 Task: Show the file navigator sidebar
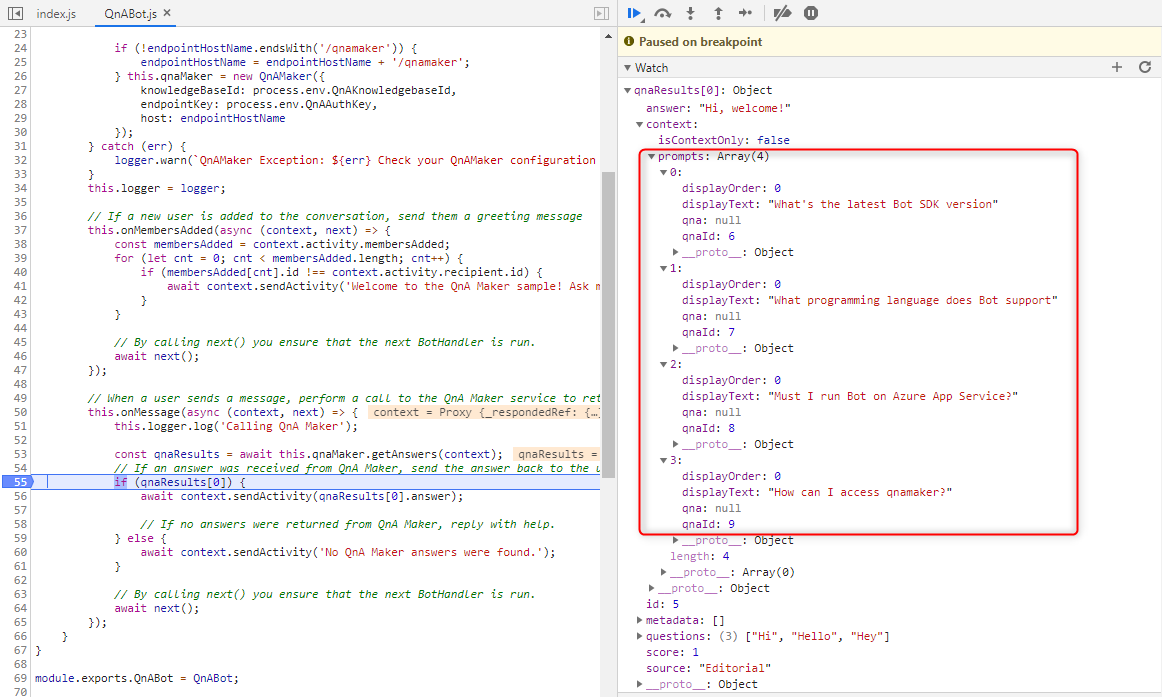(15, 14)
